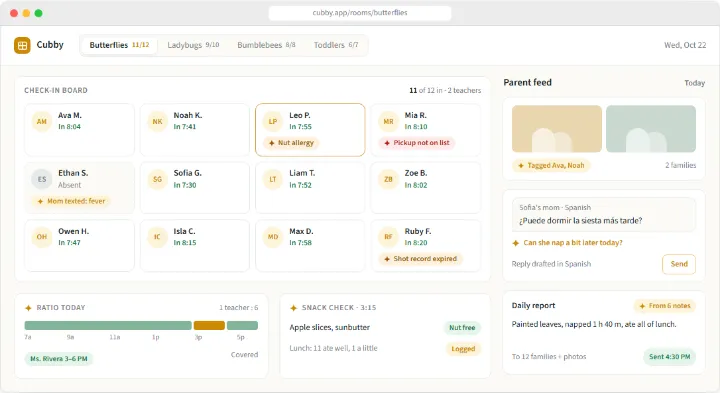The width and height of the screenshot is (720, 393).
Task: Click the 2 families text
Action: 681,165
